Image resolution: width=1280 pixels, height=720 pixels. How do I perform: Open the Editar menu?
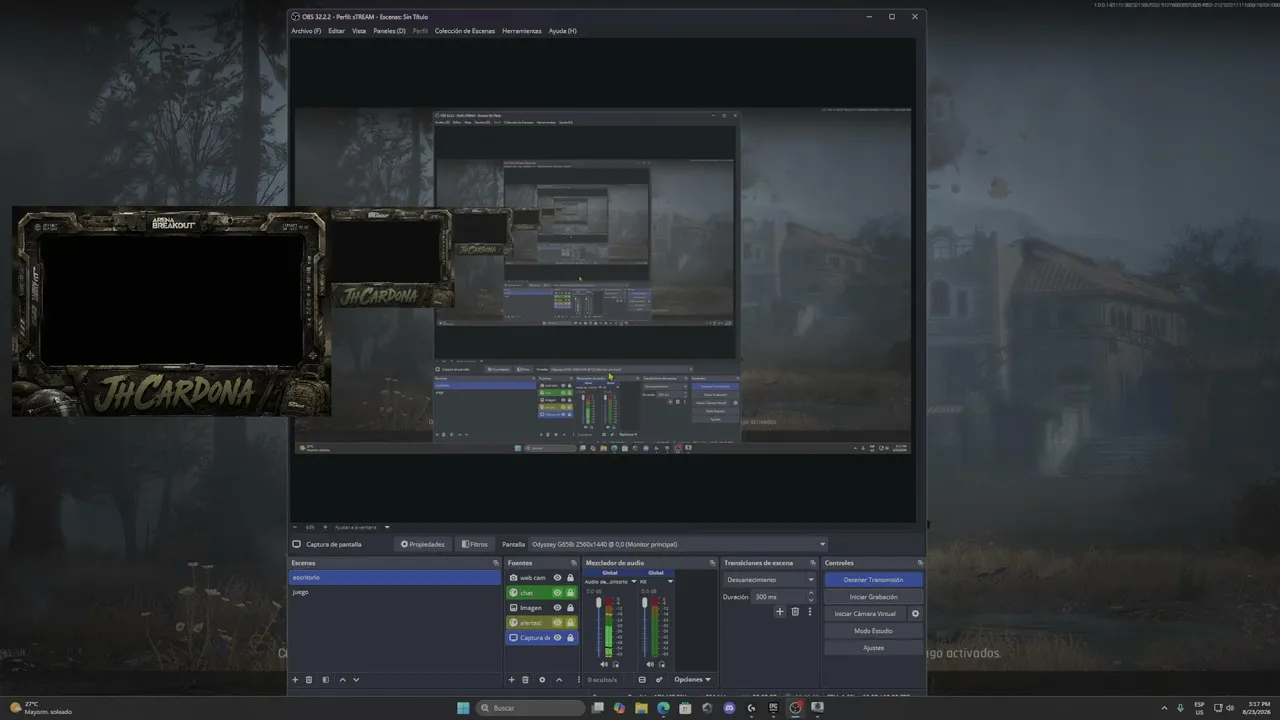pos(336,31)
